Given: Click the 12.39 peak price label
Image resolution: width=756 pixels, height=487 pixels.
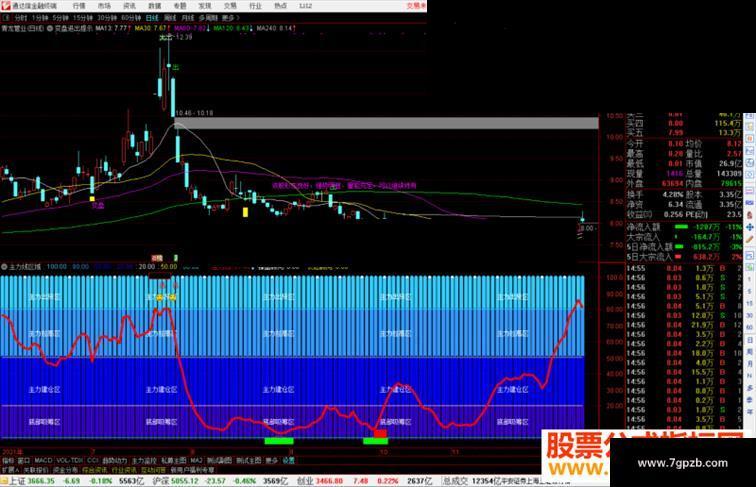Looking at the screenshot, I should tap(184, 37).
